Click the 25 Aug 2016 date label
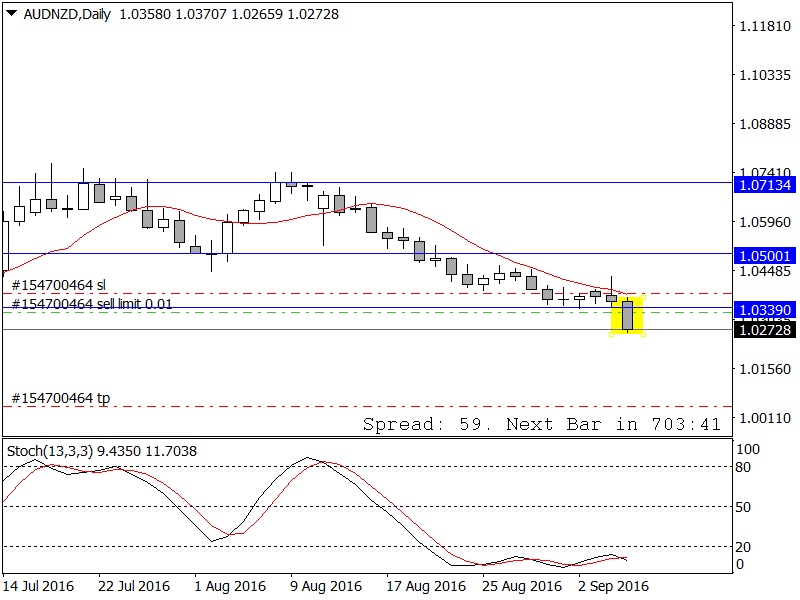 tap(522, 586)
